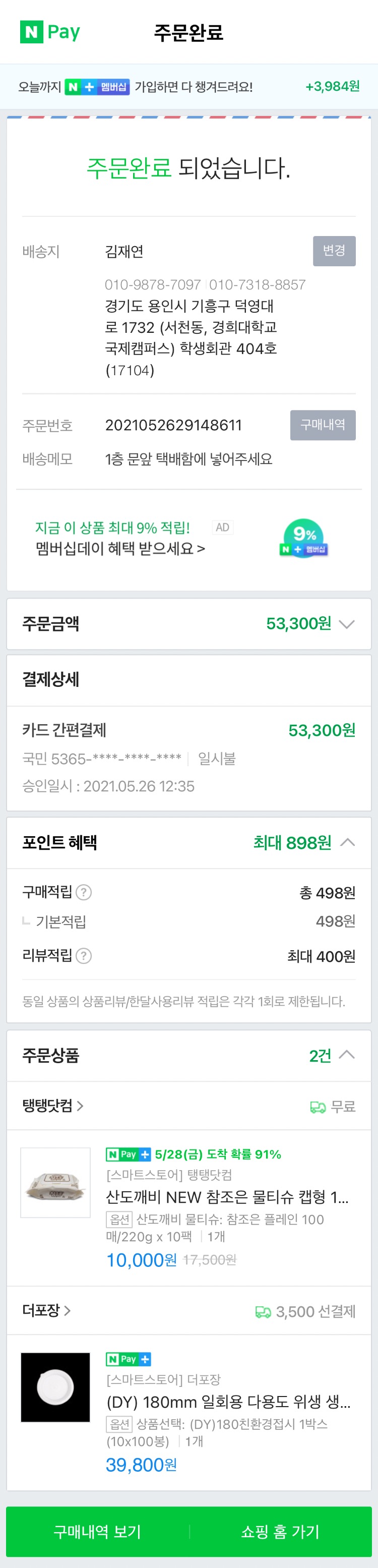
Task: Tap the 9% membership day badge
Action: (304, 538)
